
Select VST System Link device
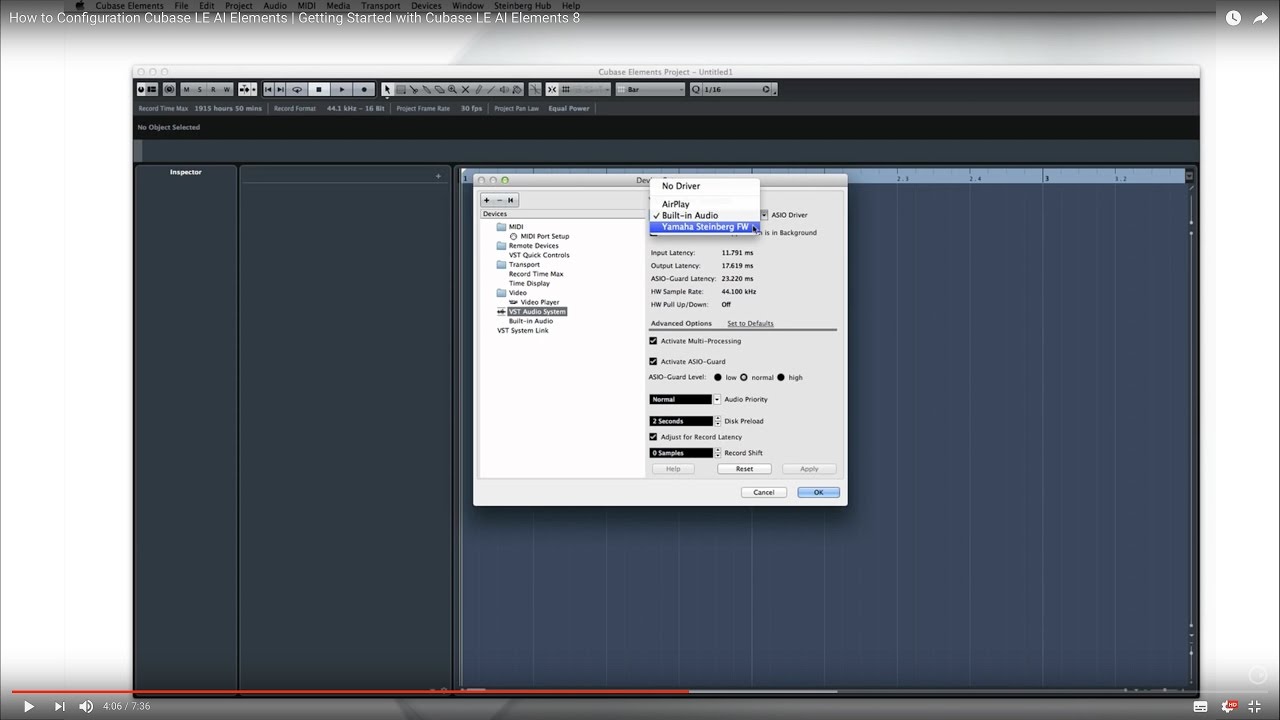523,330
